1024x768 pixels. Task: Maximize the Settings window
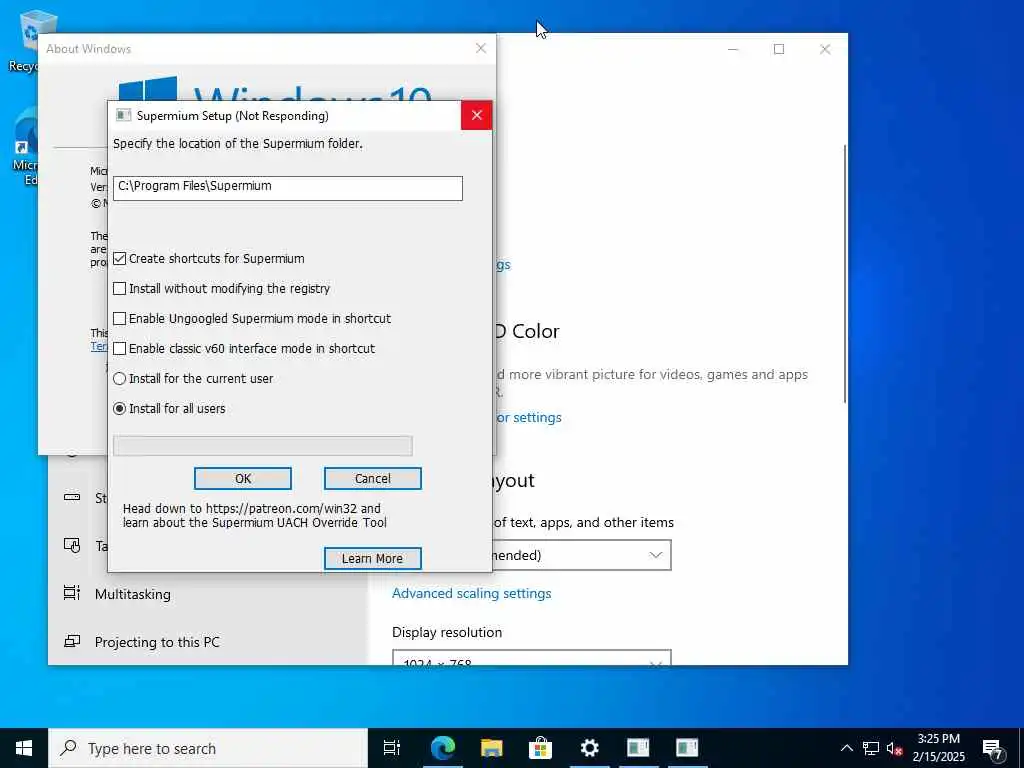pos(779,49)
